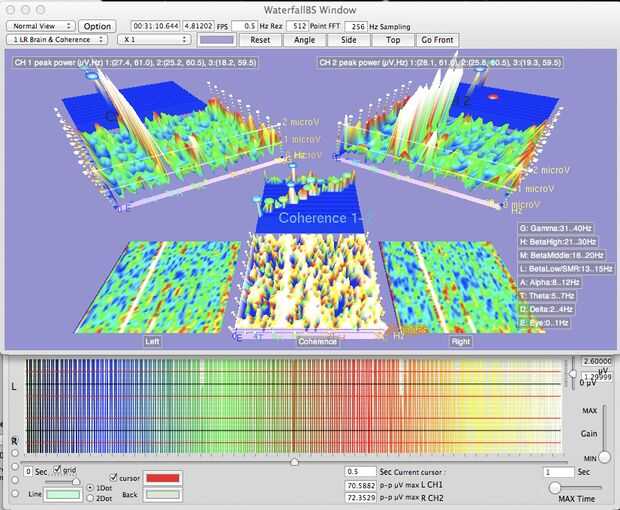This screenshot has height=510, width=620.
Task: Click the 0 Sec start time field
Action: (x=28, y=471)
